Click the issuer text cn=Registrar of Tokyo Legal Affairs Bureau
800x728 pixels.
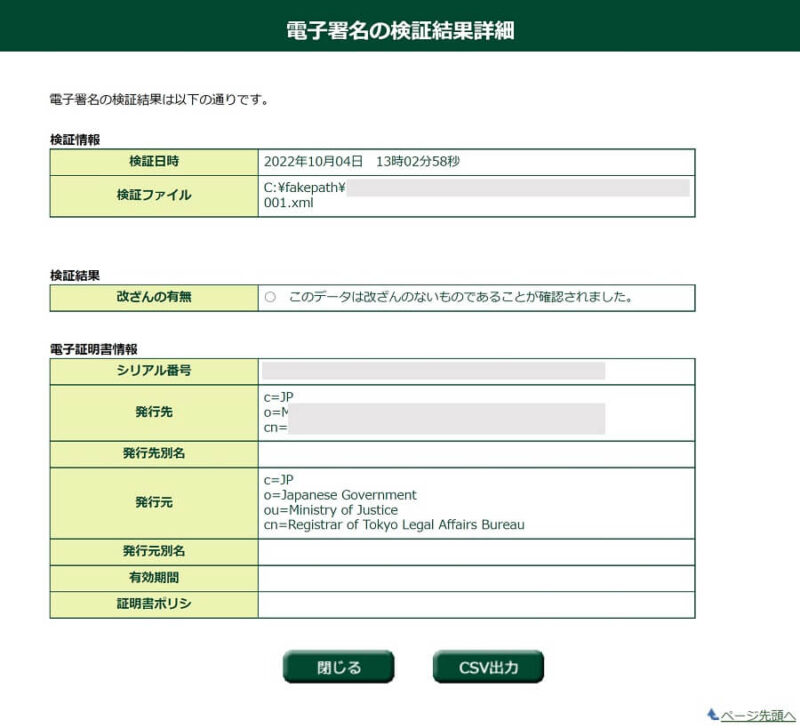[394, 524]
